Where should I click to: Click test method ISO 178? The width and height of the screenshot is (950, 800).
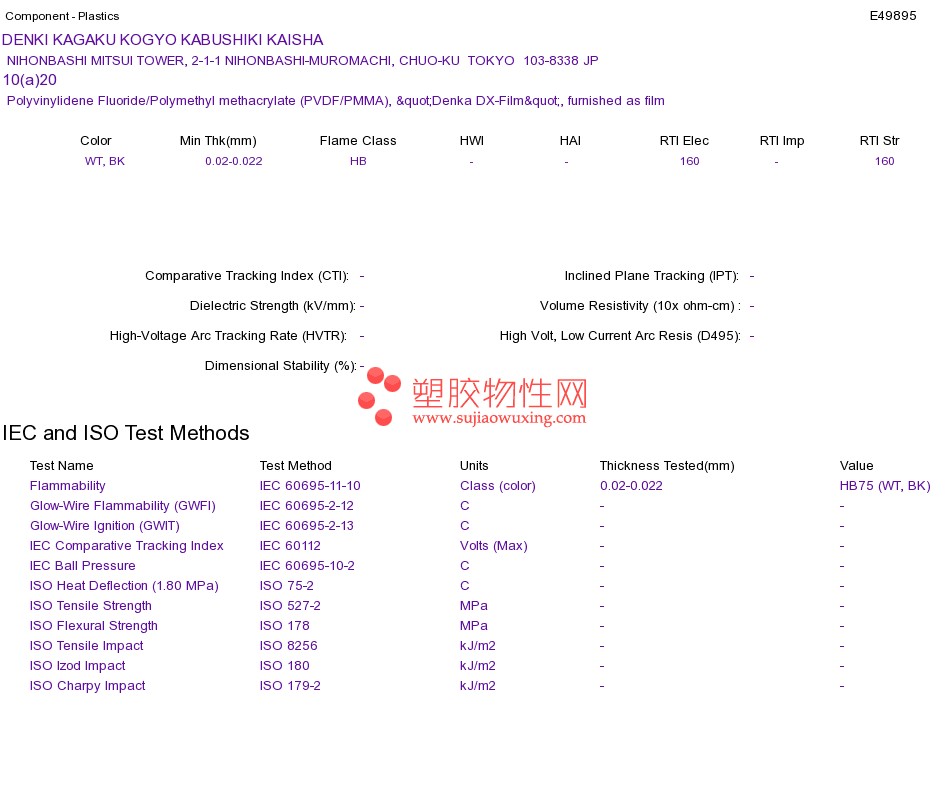pos(285,626)
